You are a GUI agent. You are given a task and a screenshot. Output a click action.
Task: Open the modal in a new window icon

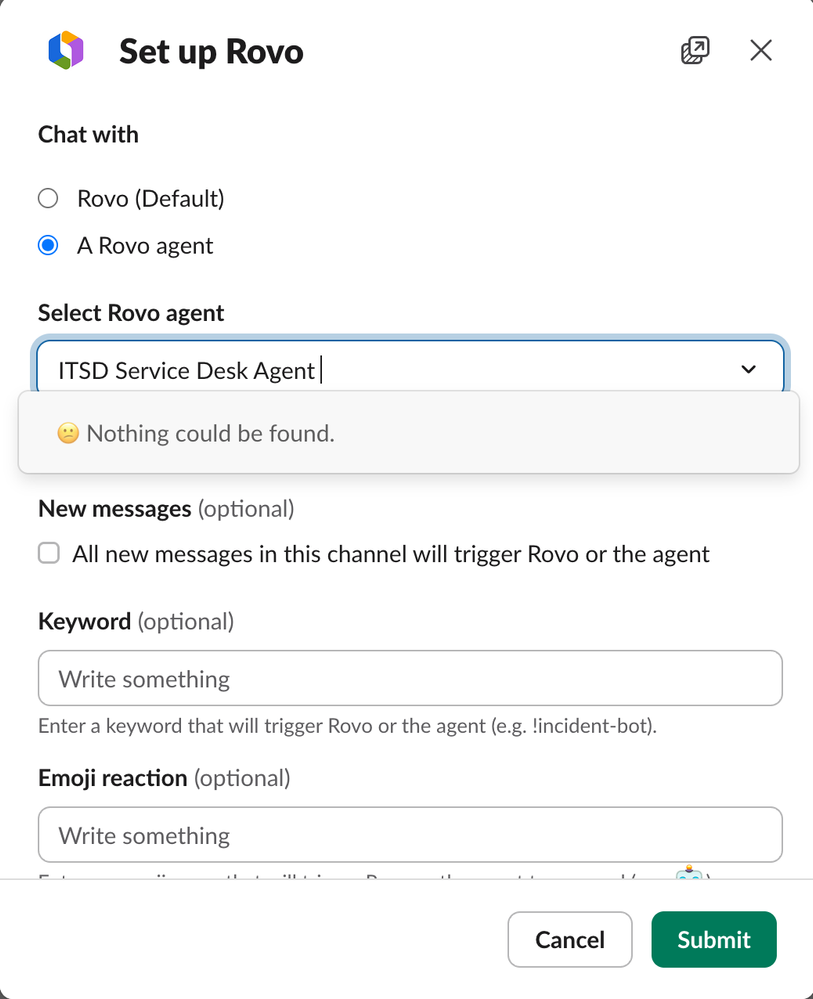click(x=695, y=50)
